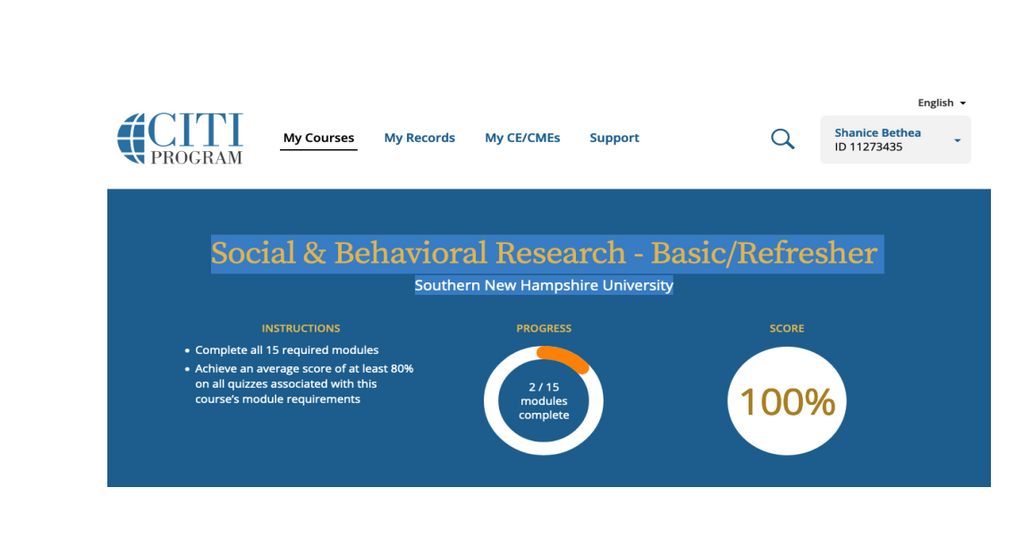Image resolution: width=1024 pixels, height=538 pixels.
Task: Click the Social & Behavioral Research course title
Action: pyautogui.click(x=544, y=253)
